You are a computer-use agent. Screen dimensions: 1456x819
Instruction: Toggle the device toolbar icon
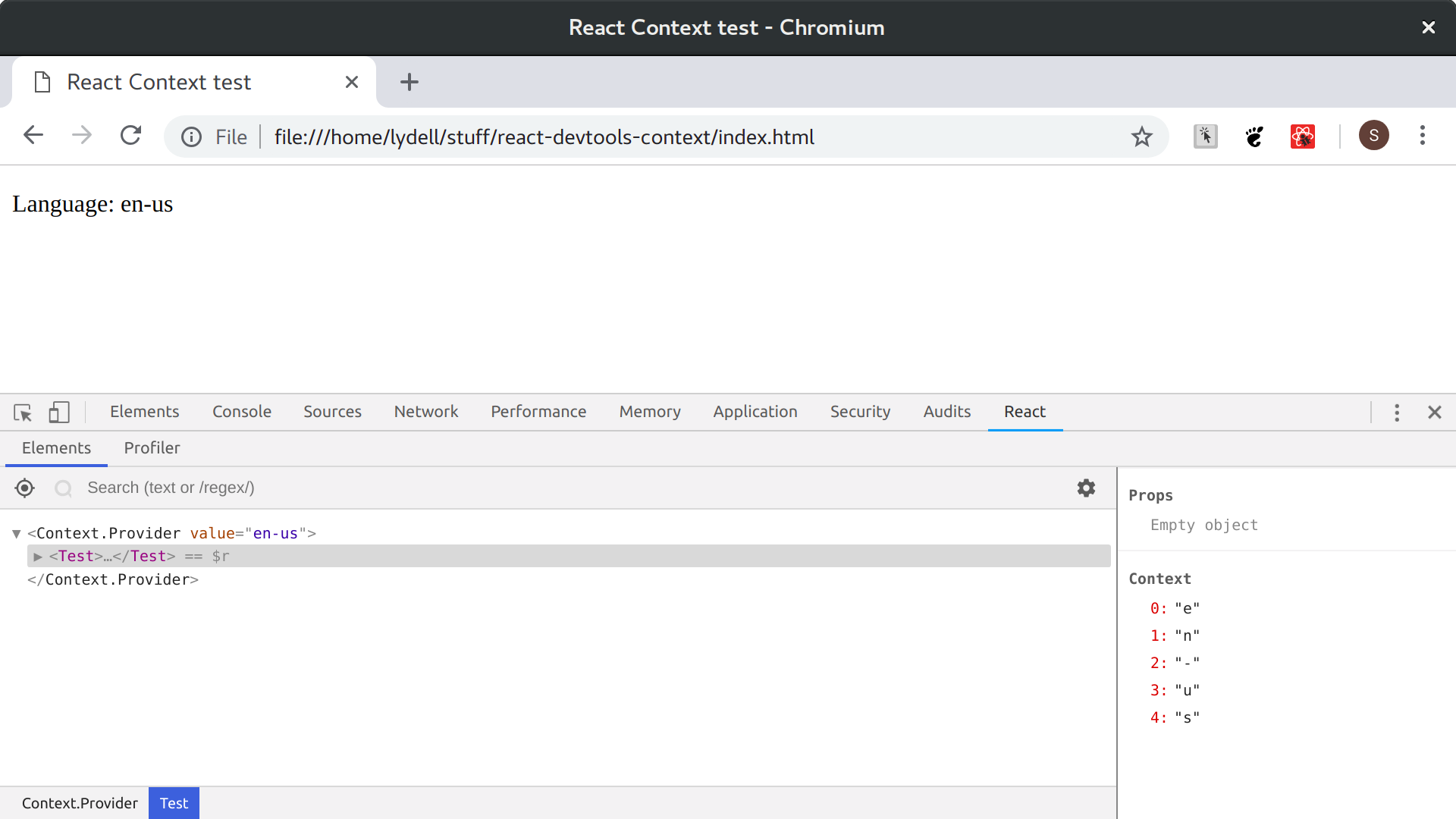(58, 412)
